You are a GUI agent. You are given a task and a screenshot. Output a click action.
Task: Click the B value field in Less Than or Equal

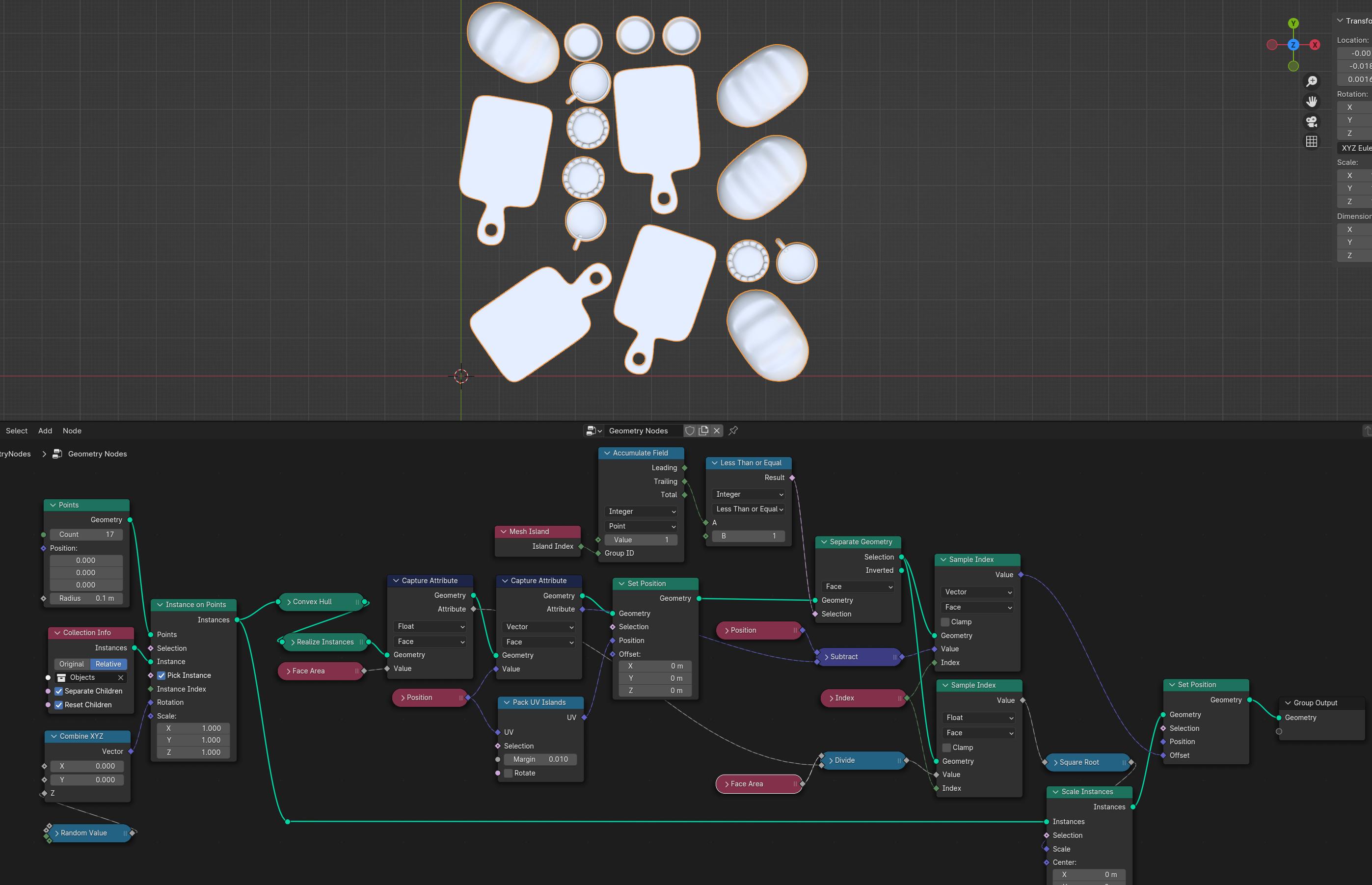pyautogui.click(x=749, y=536)
